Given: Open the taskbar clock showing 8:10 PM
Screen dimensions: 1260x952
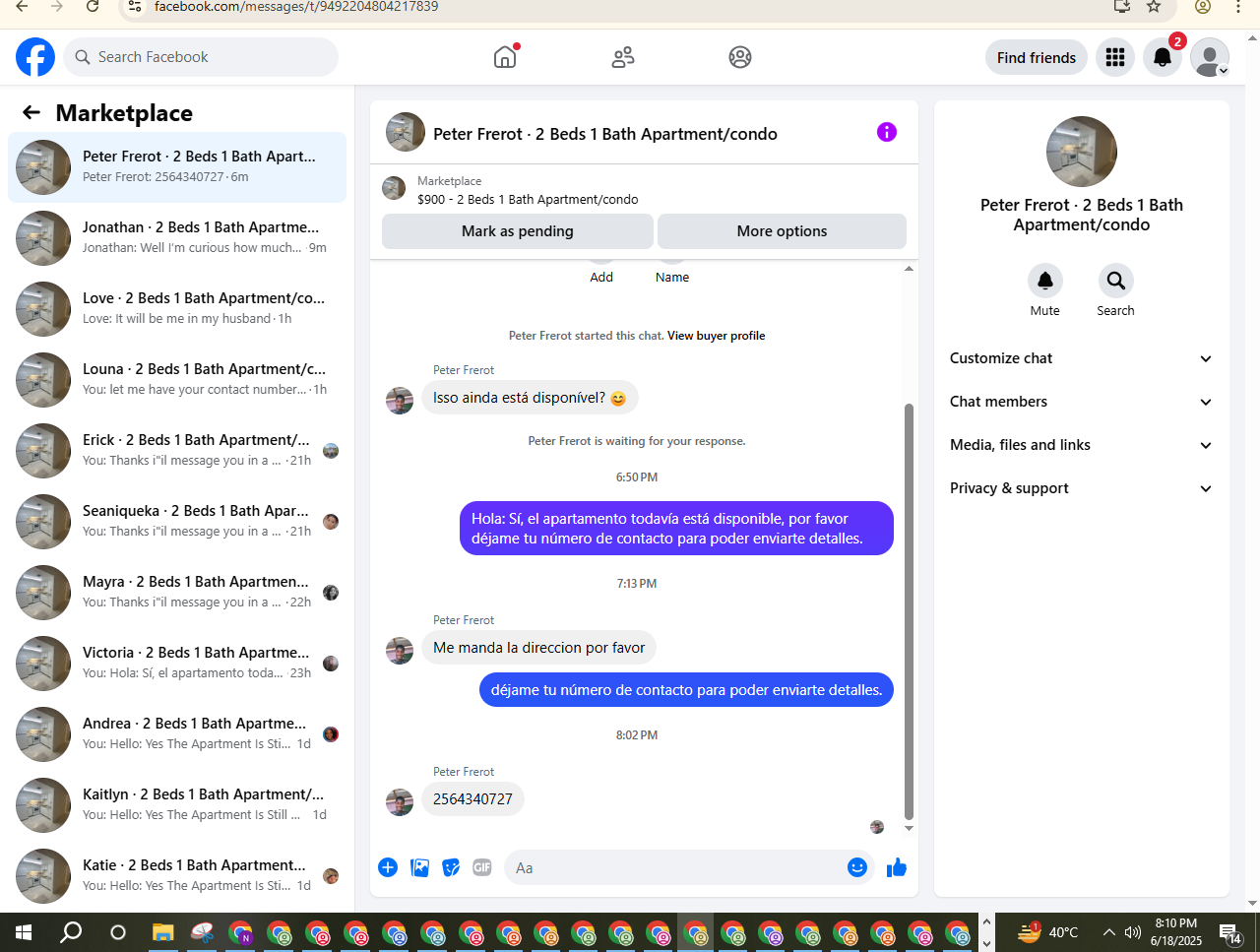Looking at the screenshot, I should 1176,932.
